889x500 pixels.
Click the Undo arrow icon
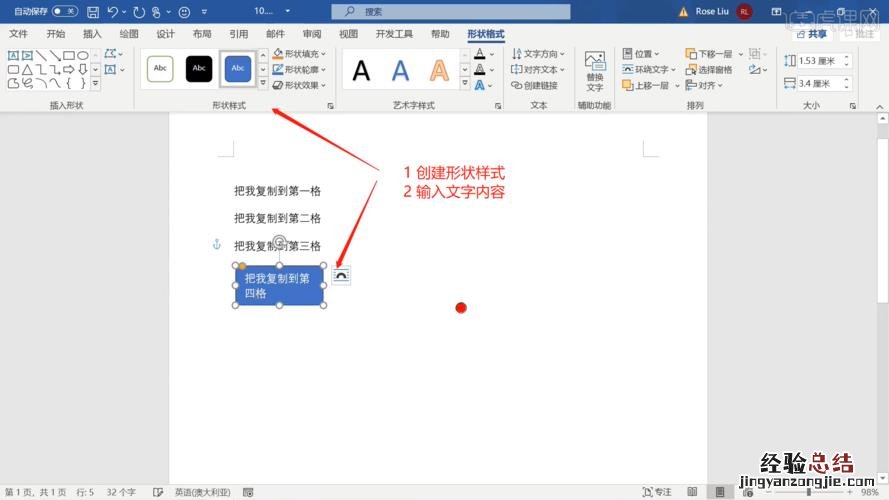pos(112,12)
